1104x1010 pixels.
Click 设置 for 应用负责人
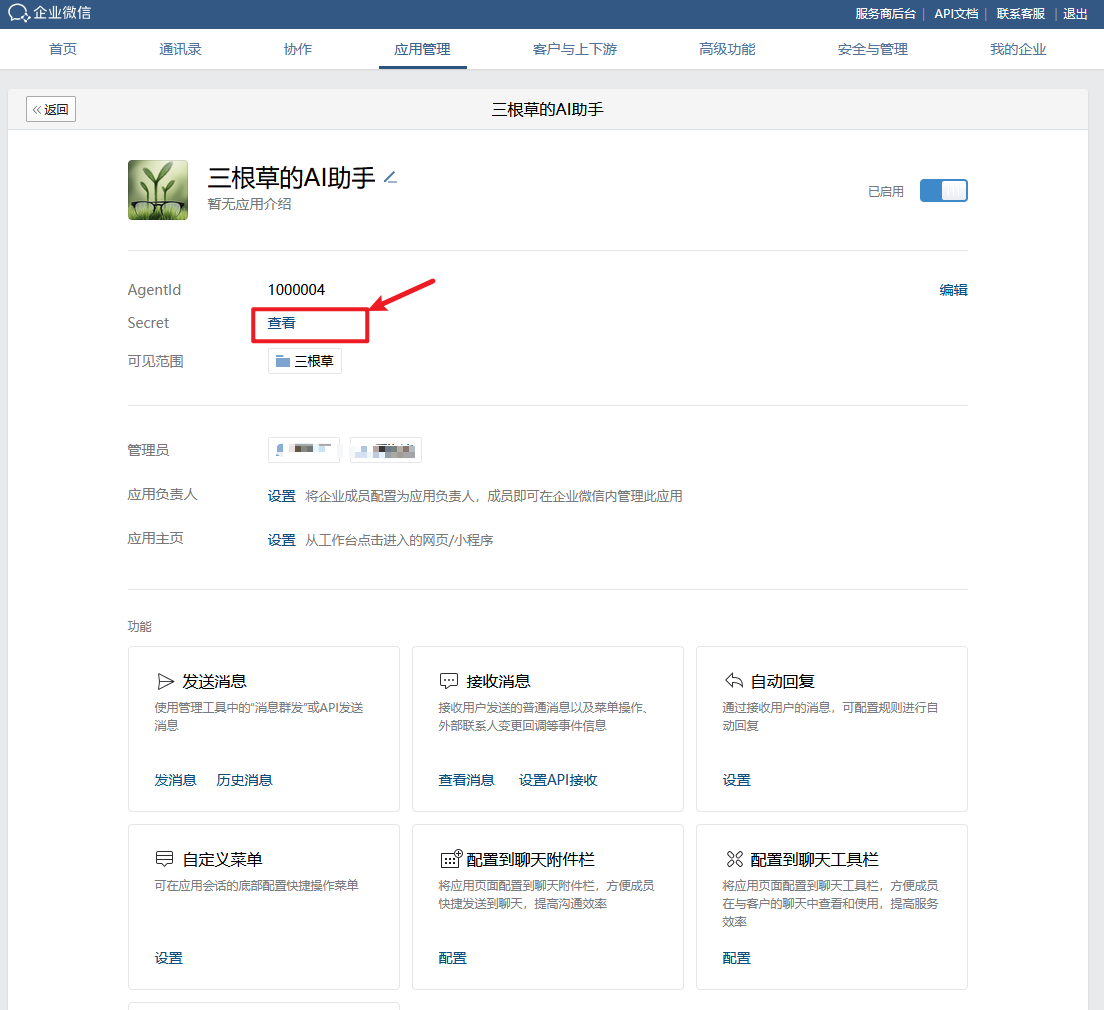282,496
